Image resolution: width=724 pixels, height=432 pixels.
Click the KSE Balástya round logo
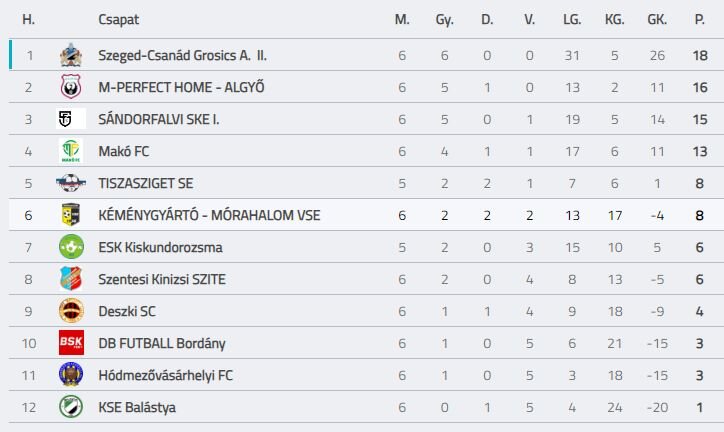pyautogui.click(x=70, y=407)
